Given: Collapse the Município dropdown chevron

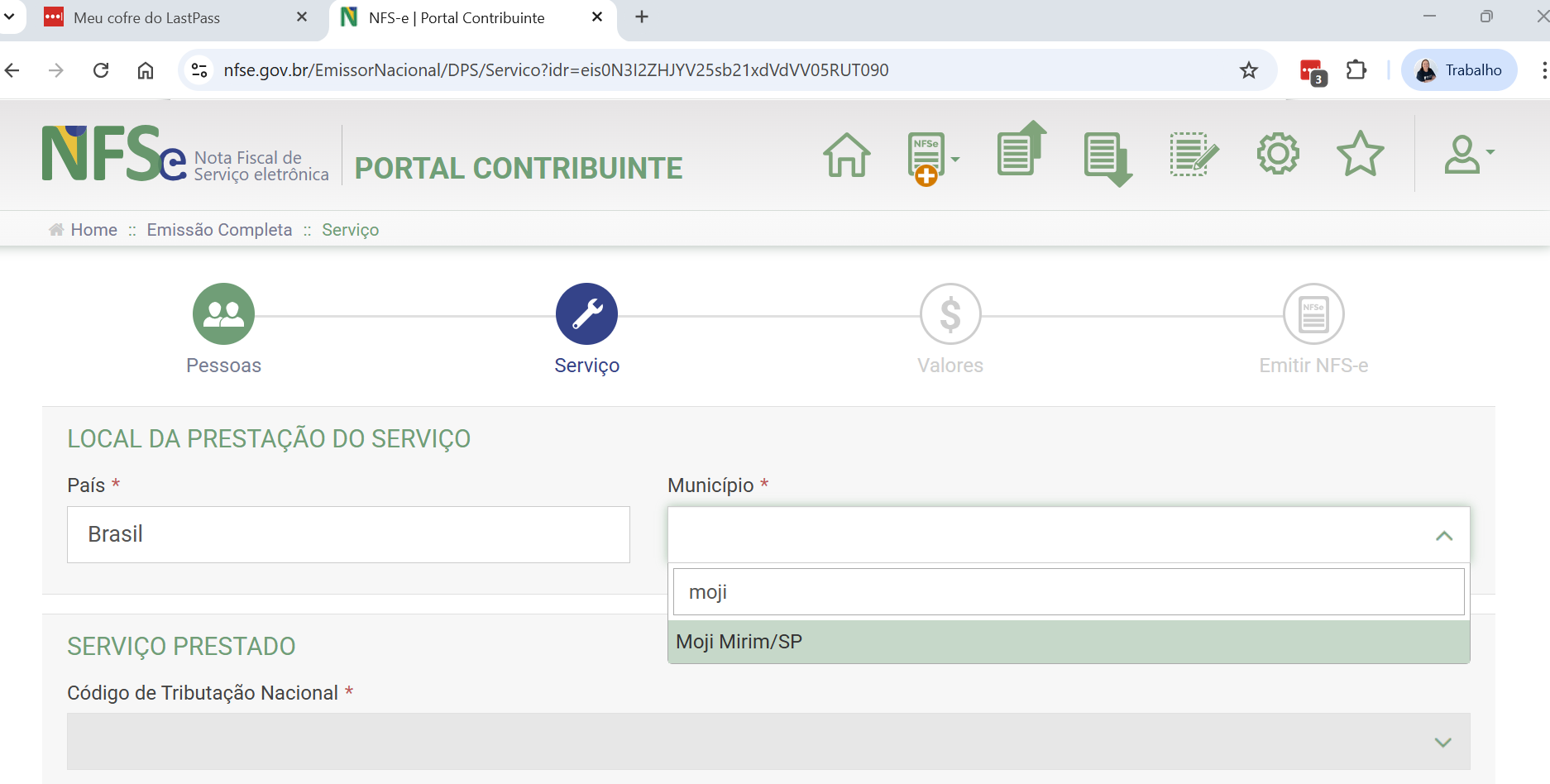Looking at the screenshot, I should pos(1443,536).
